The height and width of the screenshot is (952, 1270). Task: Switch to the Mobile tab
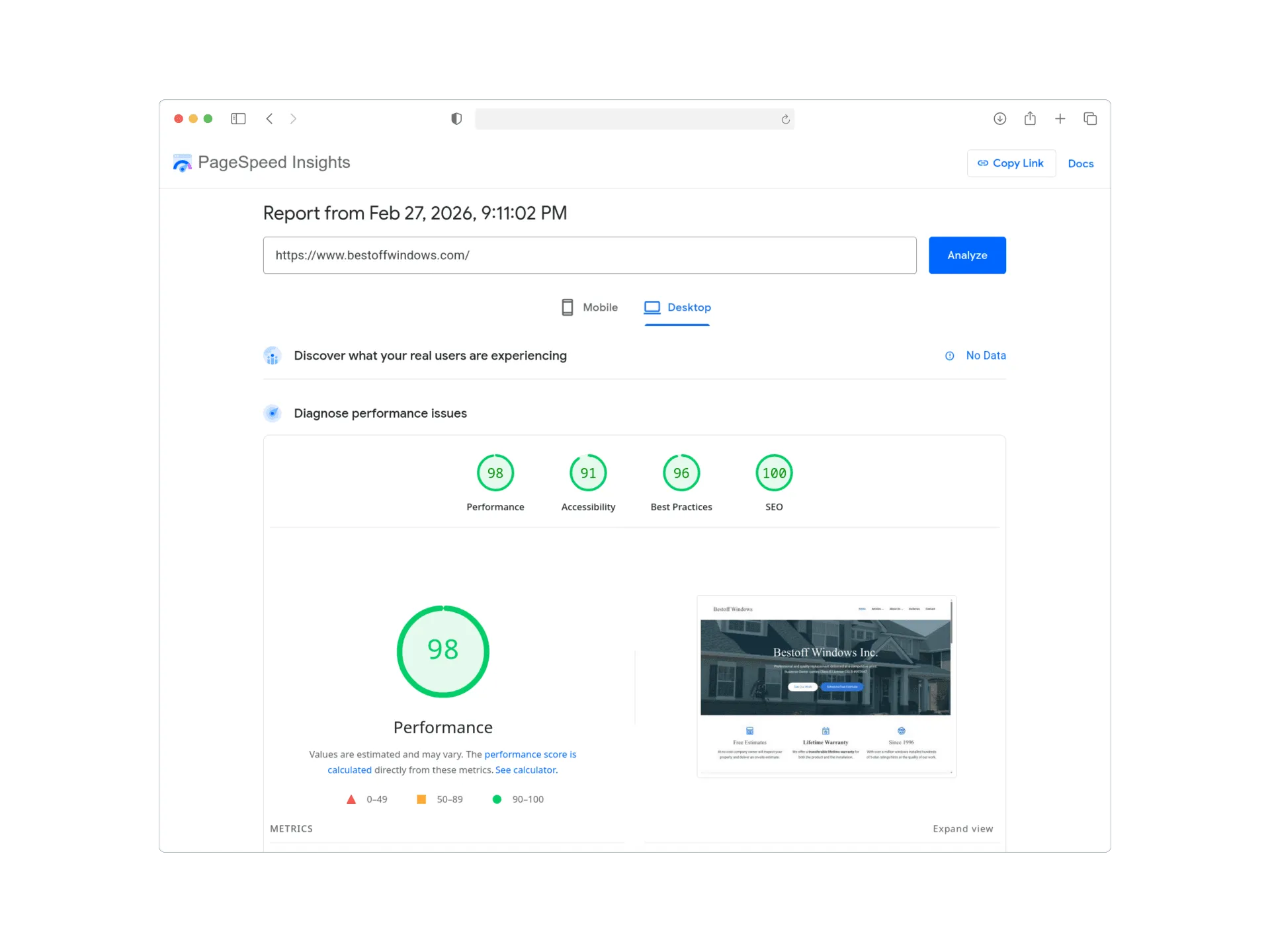coord(589,307)
